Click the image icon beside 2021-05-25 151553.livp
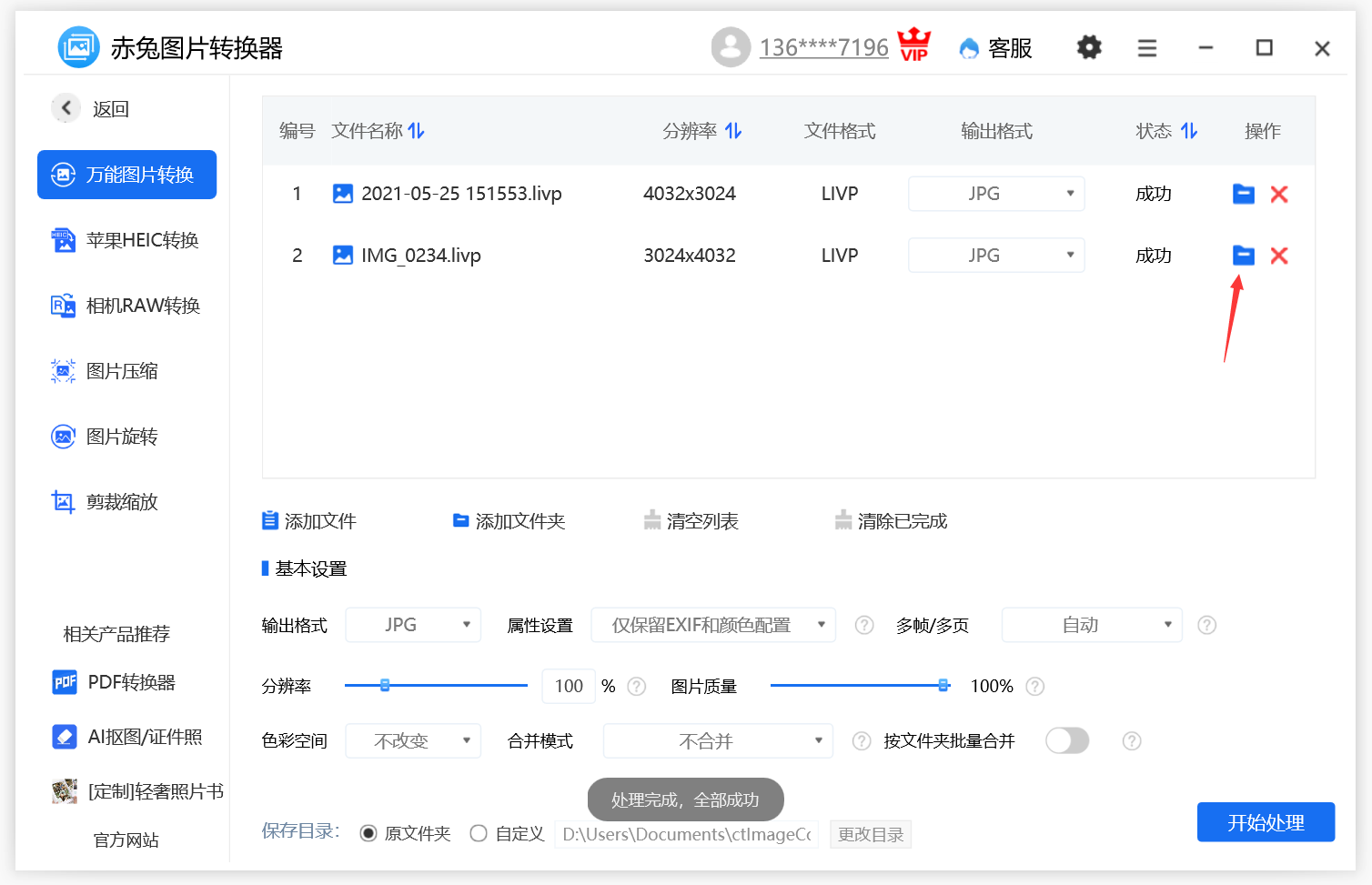 pos(343,194)
